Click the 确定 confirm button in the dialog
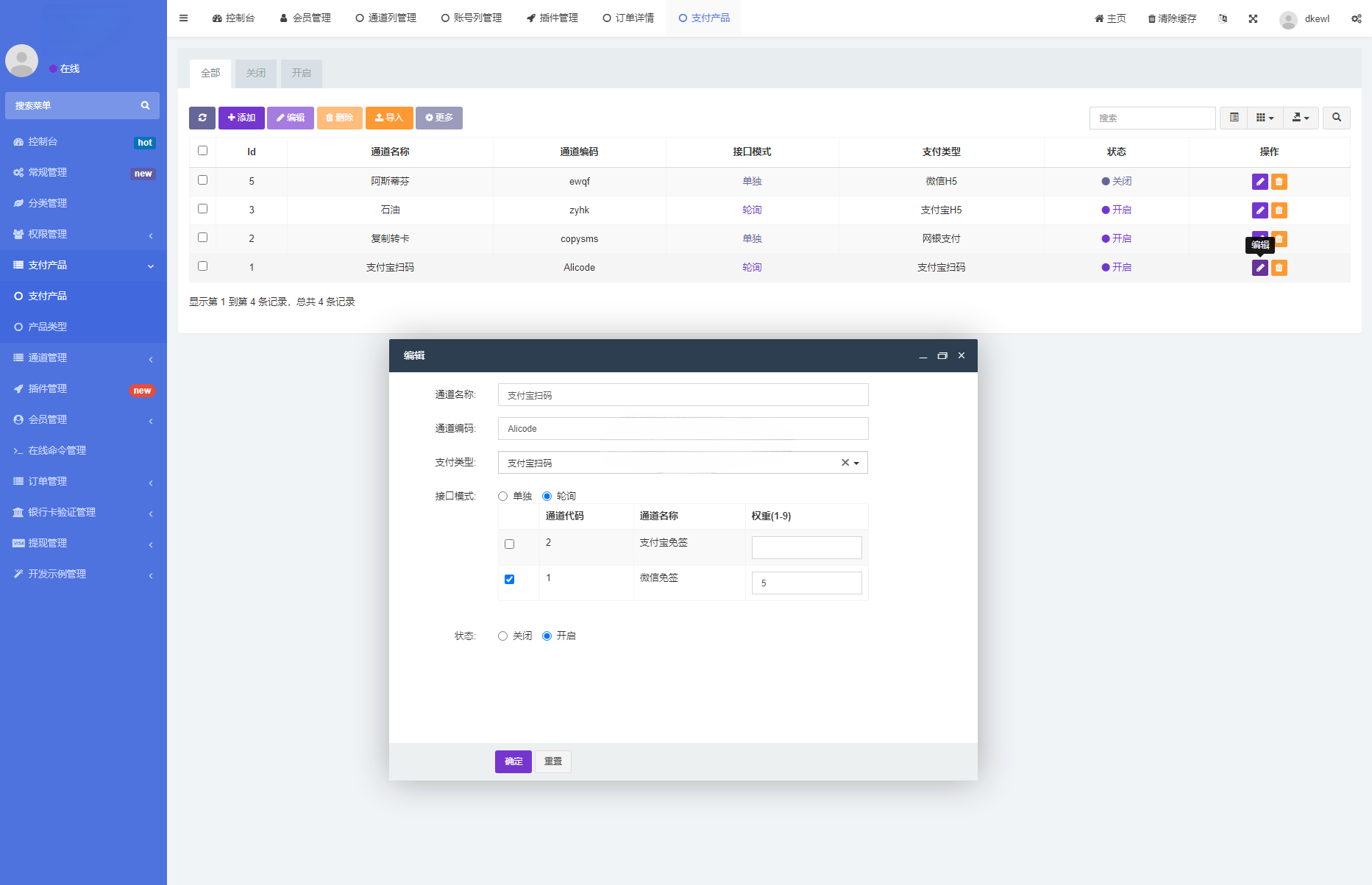Image resolution: width=1372 pixels, height=885 pixels. coord(513,761)
